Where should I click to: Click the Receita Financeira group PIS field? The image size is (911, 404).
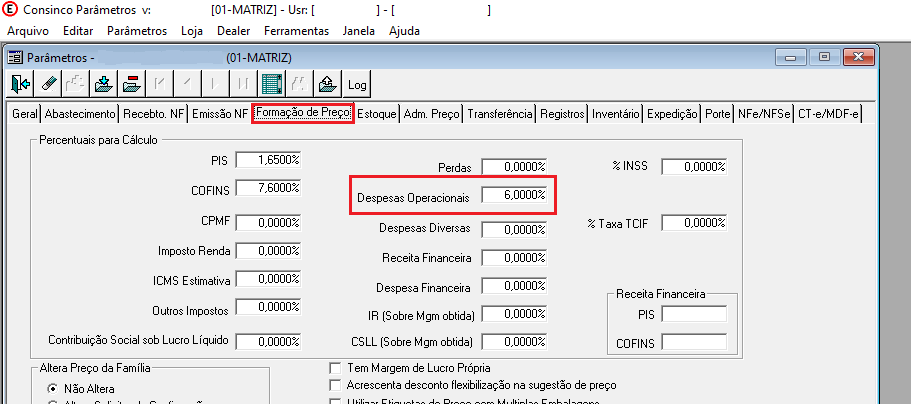694,314
